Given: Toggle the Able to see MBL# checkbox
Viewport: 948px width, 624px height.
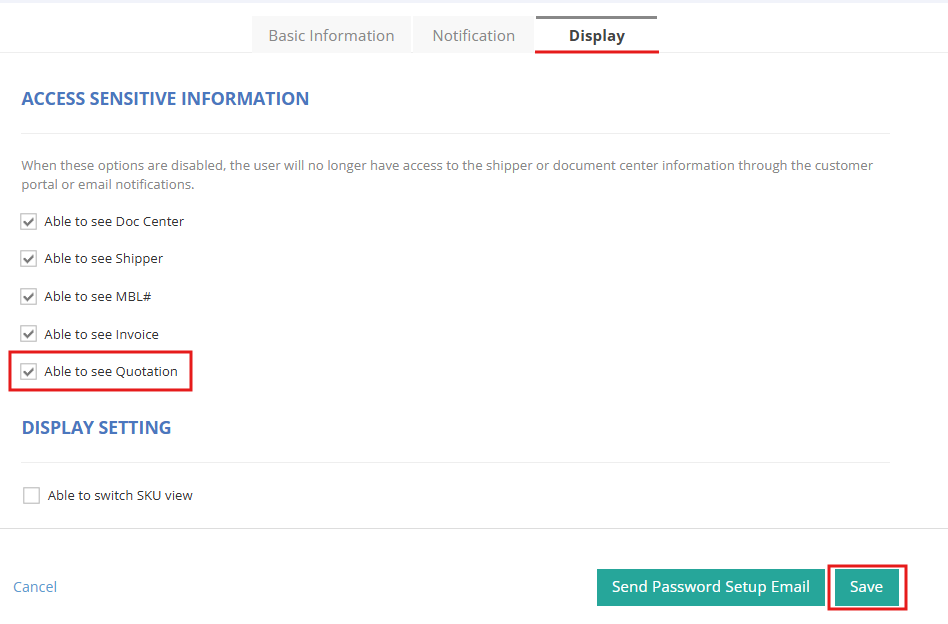Looking at the screenshot, I should pyautogui.click(x=29, y=296).
